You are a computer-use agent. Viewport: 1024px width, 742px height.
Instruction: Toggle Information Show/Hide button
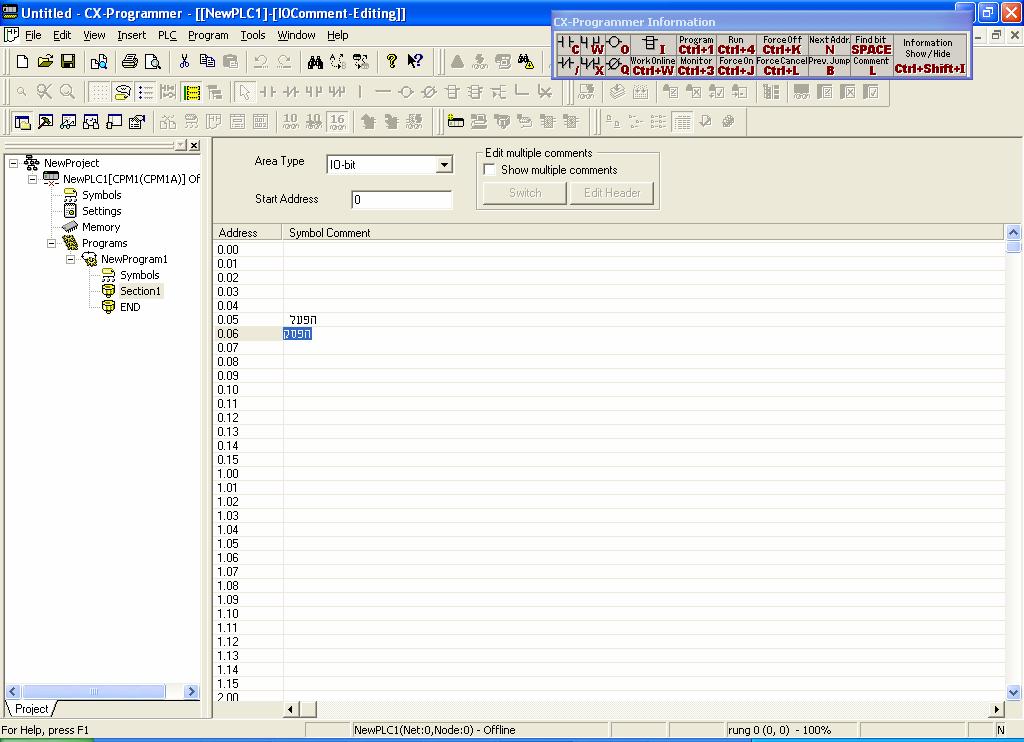tap(929, 55)
